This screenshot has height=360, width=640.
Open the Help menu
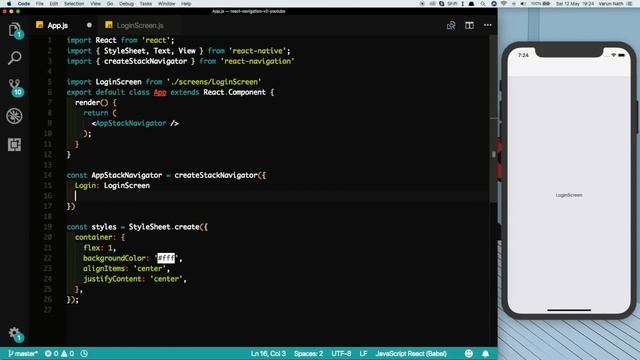pyautogui.click(x=186, y=4)
